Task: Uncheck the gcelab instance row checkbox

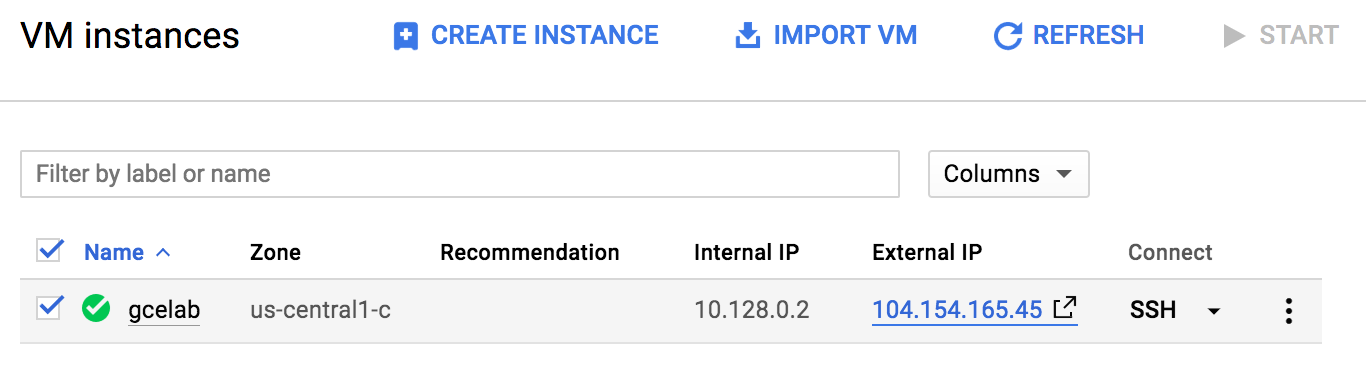Action: (50, 307)
